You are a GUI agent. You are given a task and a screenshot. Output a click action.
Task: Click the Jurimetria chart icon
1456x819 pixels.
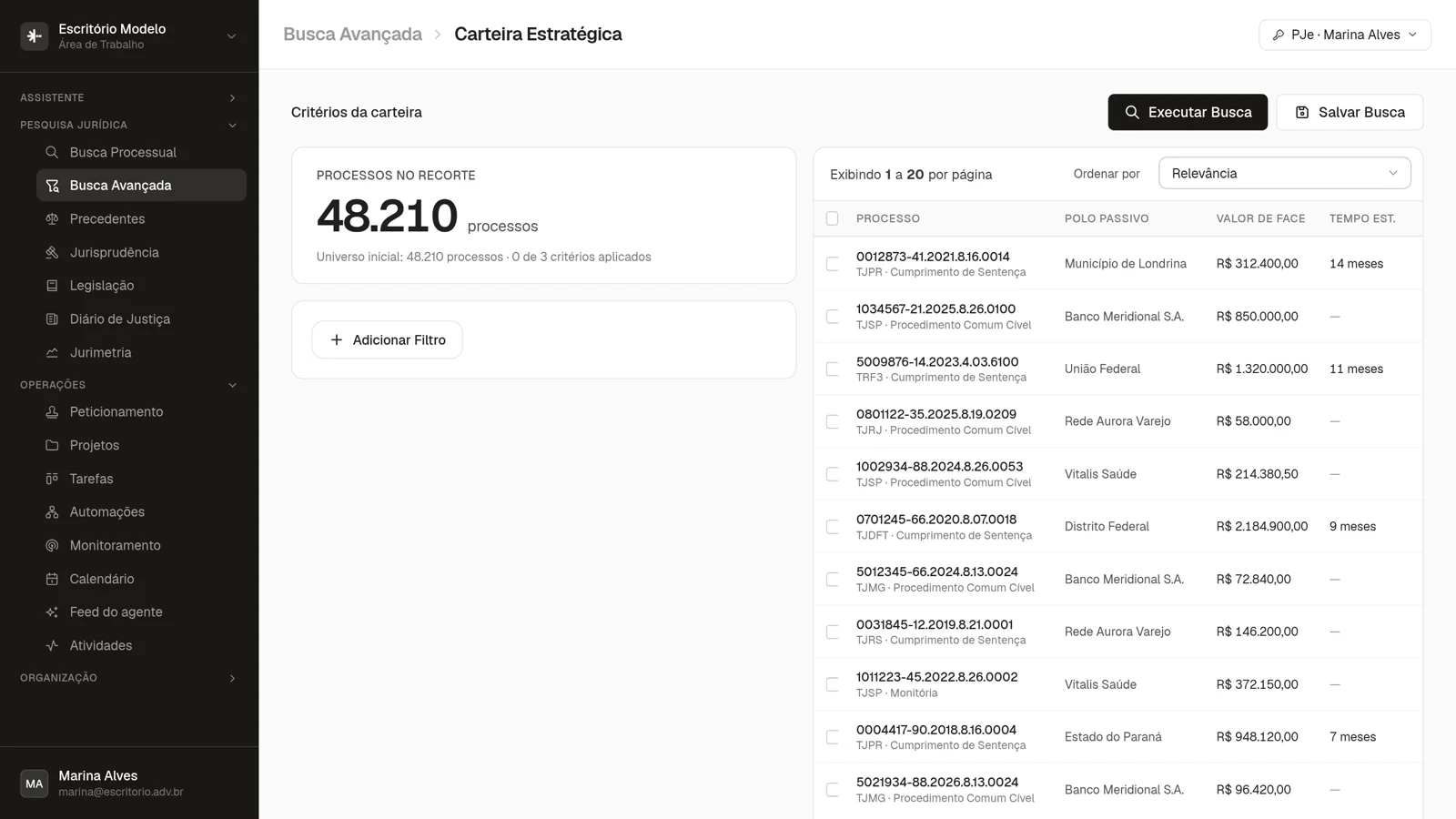tap(52, 352)
